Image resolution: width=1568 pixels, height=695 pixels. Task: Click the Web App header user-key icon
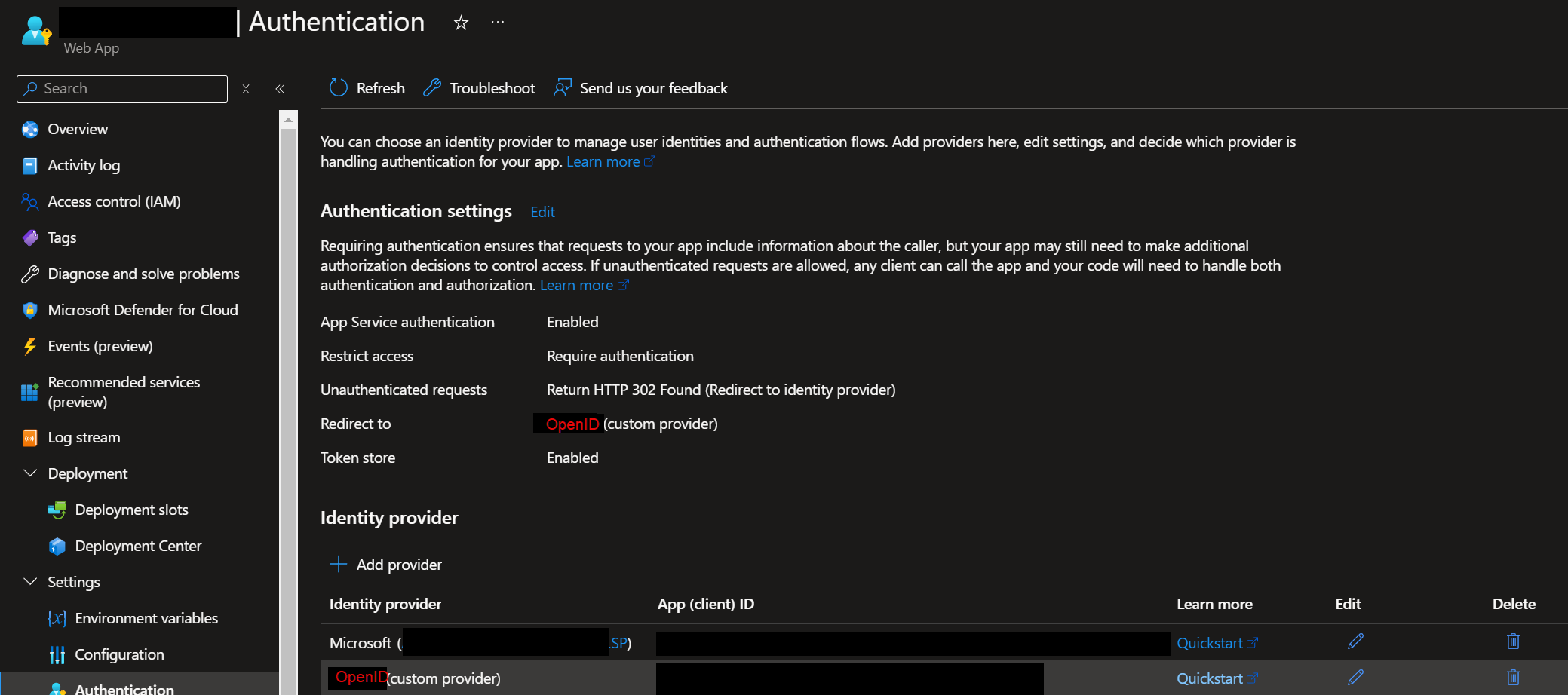pos(35,31)
